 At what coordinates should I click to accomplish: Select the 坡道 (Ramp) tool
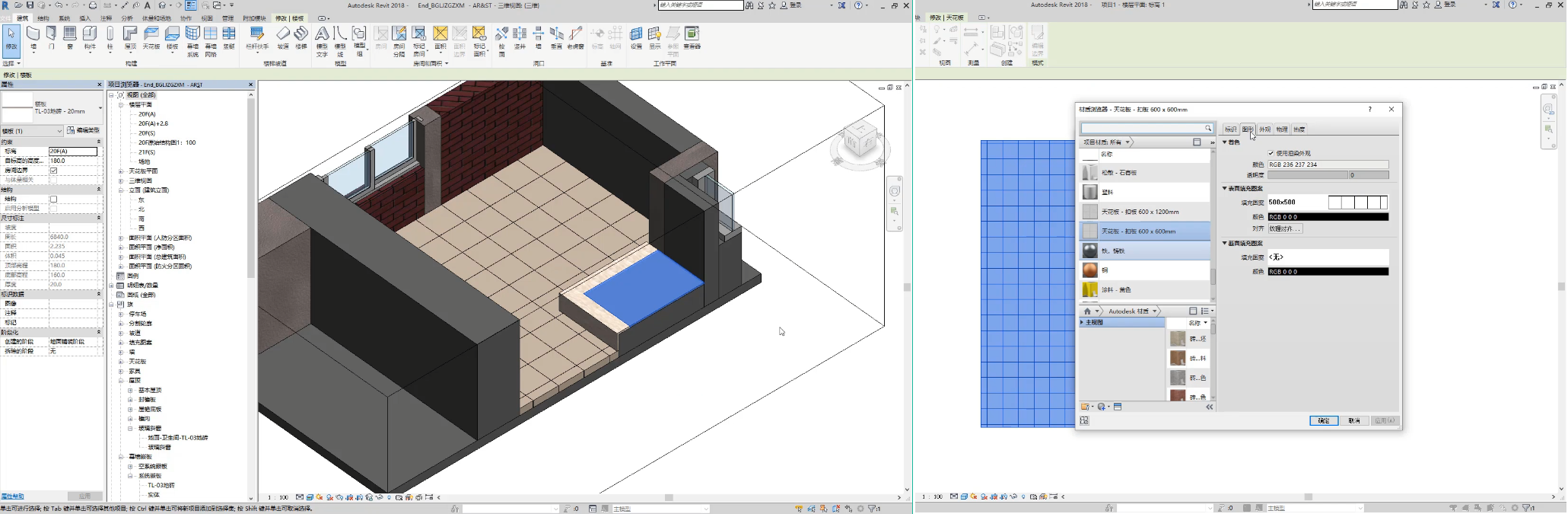coord(283,39)
